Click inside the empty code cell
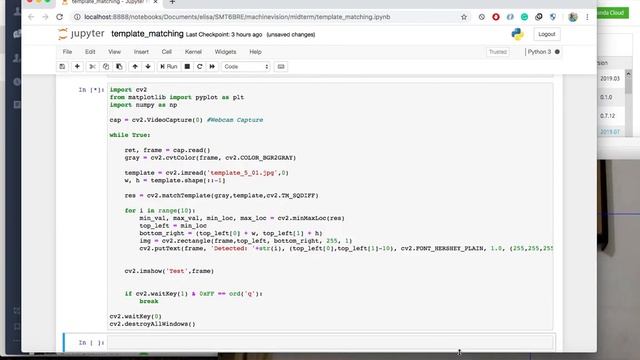The image size is (640, 360). click(x=330, y=342)
